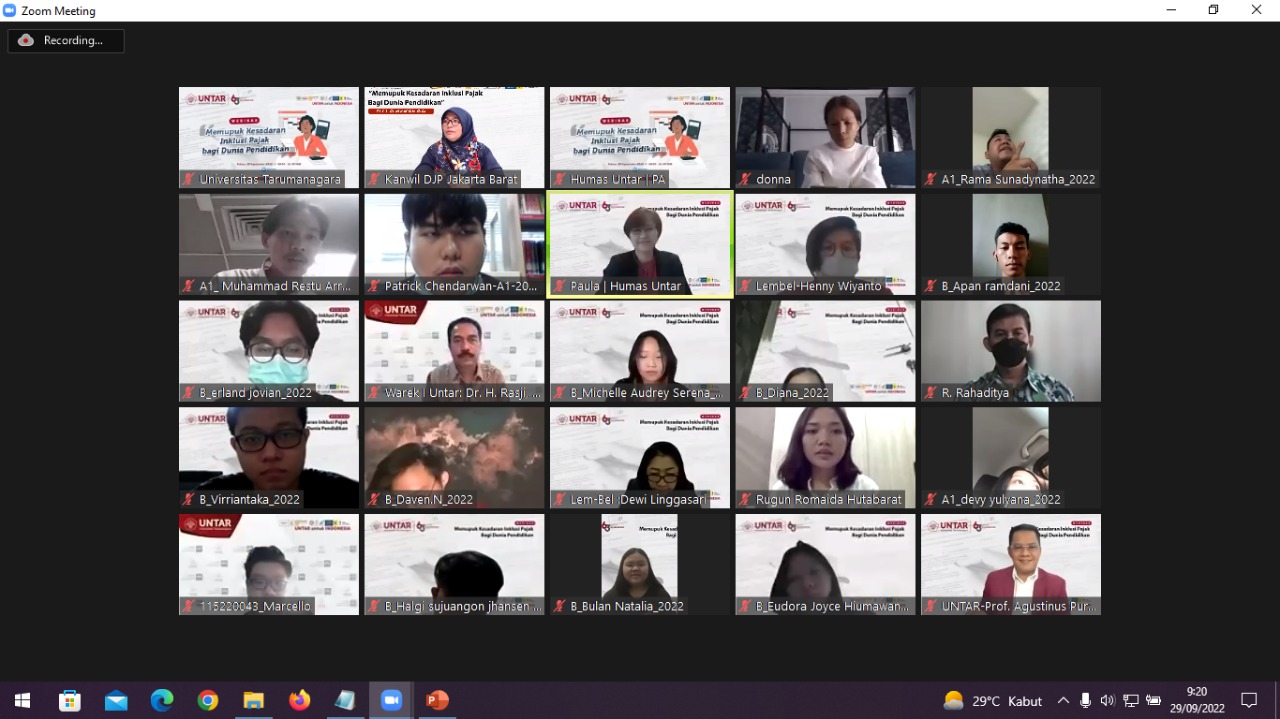Open the weather widget showing 29°C Kabut
This screenshot has width=1280, height=719.
[993, 700]
